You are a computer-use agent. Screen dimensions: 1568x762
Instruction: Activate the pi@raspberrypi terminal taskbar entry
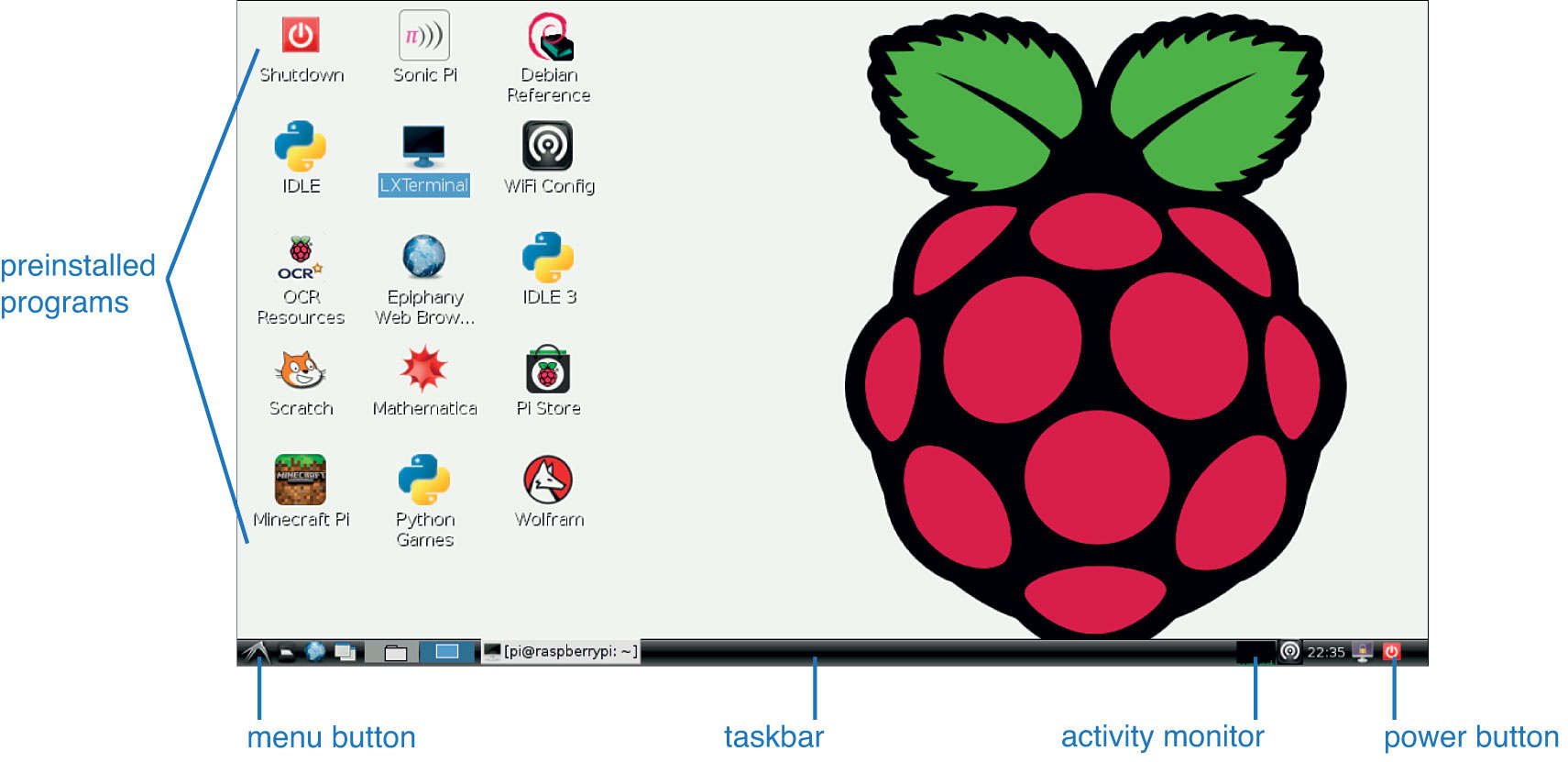pyautogui.click(x=561, y=652)
